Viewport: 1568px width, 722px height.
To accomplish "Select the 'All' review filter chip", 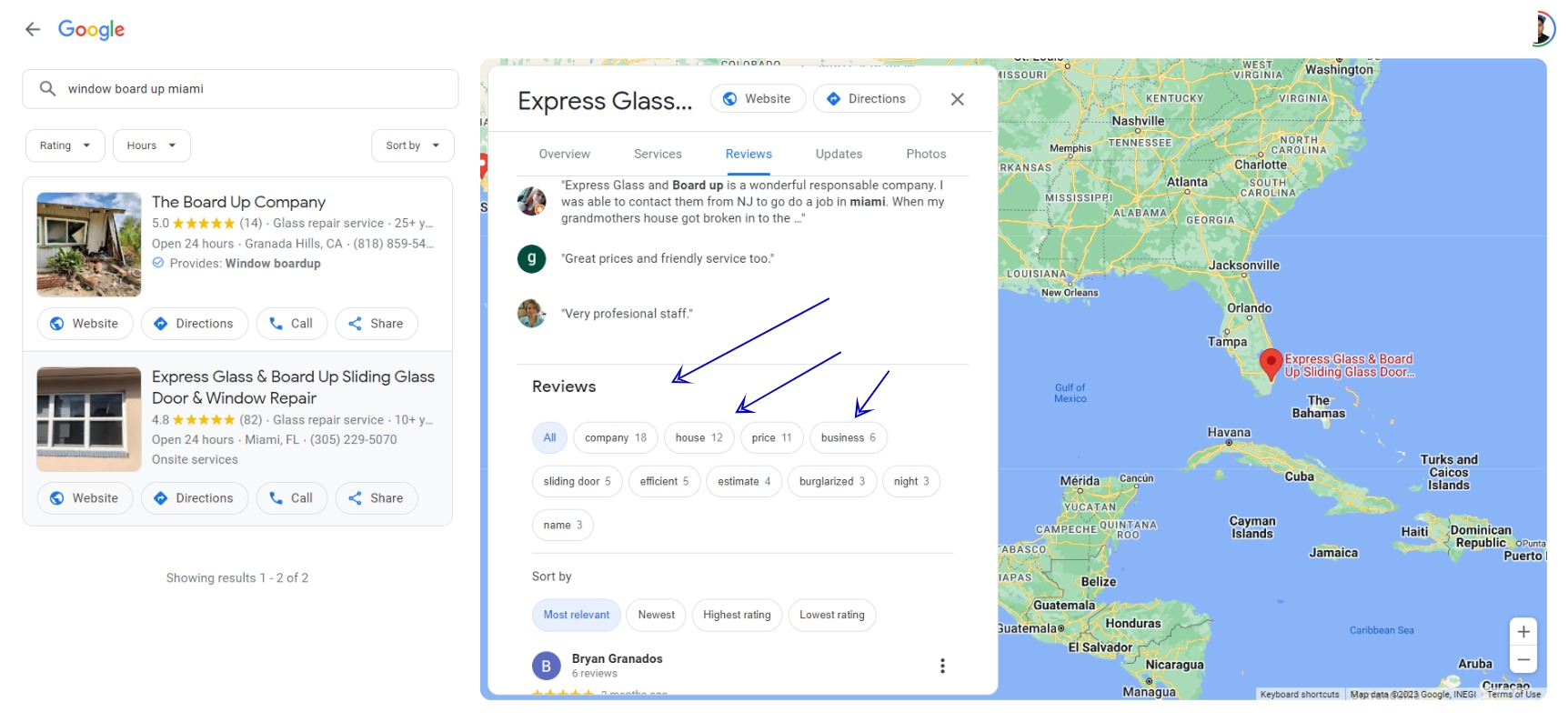I will pyautogui.click(x=549, y=438).
